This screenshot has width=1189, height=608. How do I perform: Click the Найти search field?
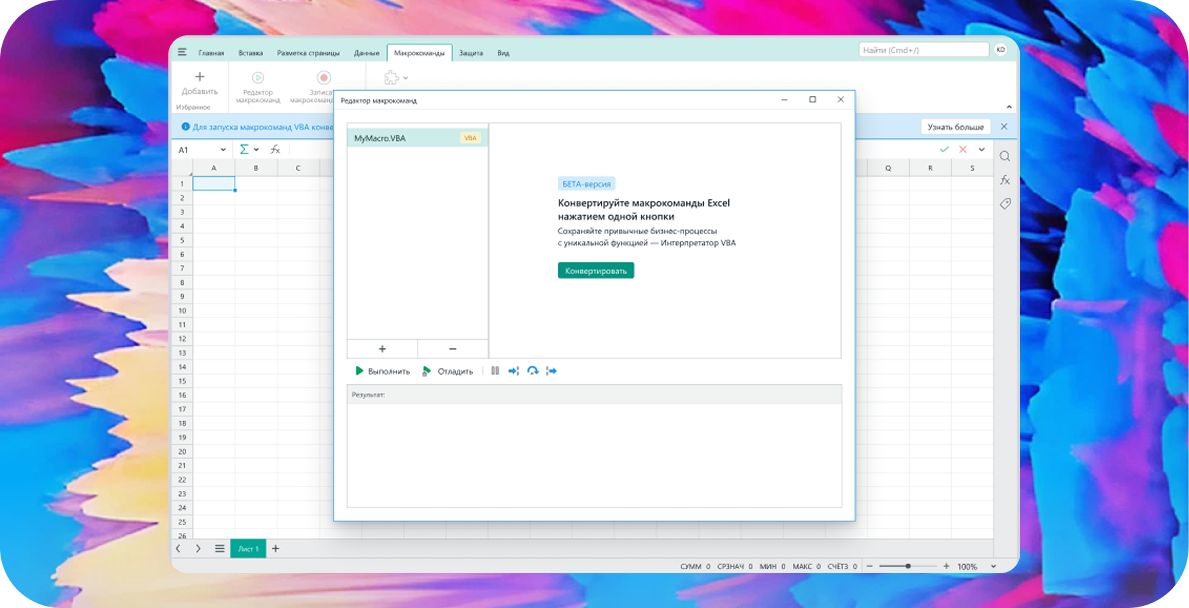922,50
